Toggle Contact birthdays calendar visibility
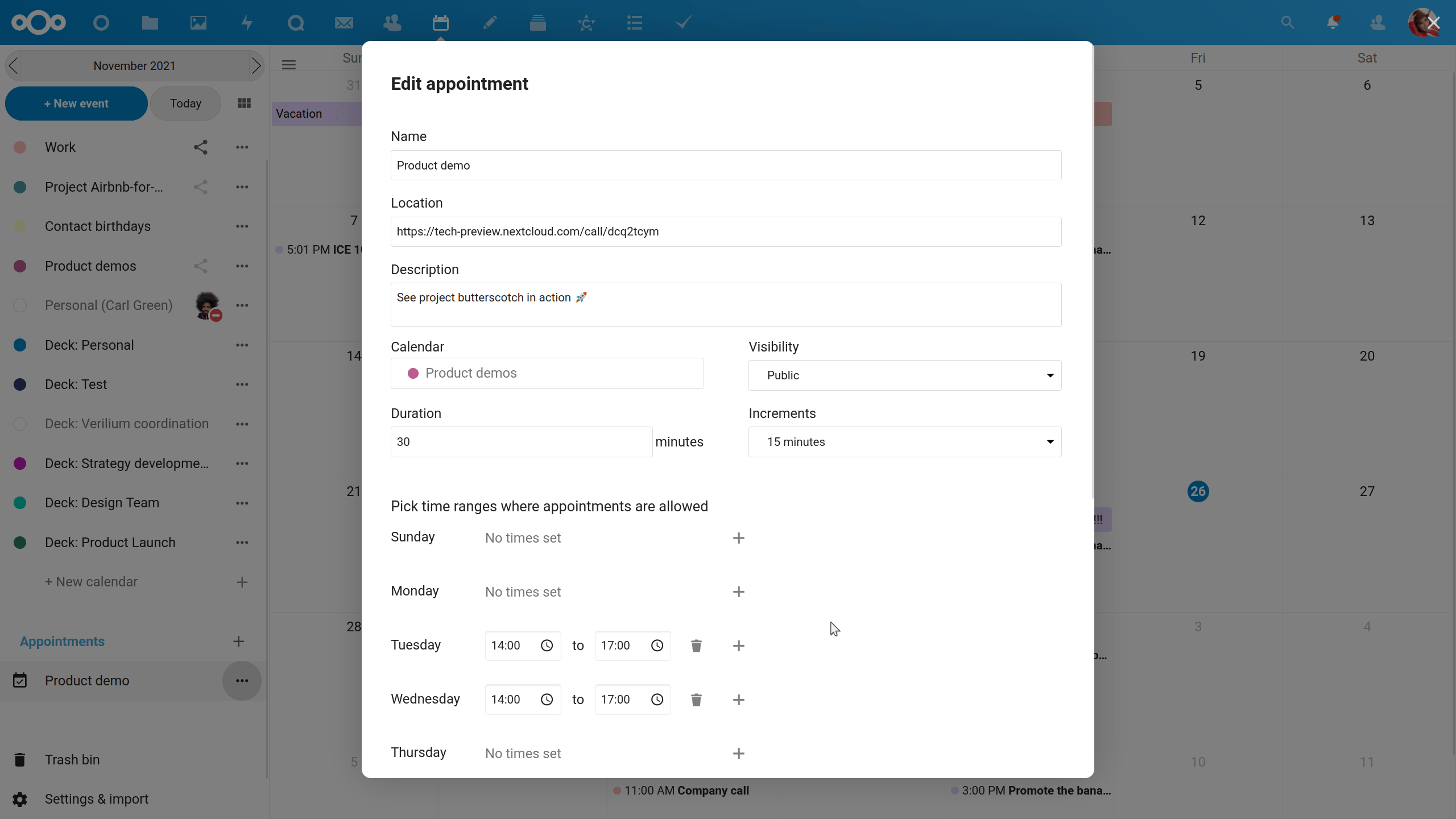The height and width of the screenshot is (819, 1456). [20, 226]
